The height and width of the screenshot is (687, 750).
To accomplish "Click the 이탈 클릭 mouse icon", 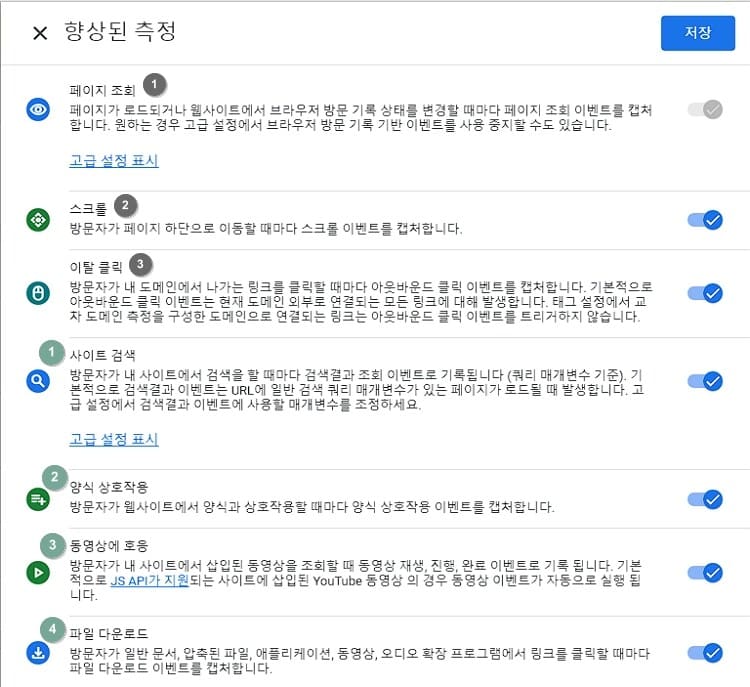I will point(38,293).
